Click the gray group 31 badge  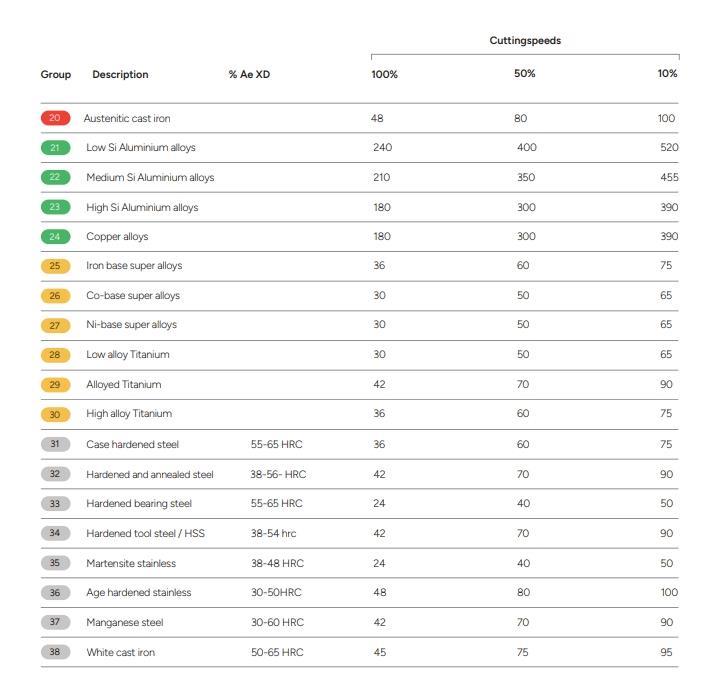click(54, 444)
